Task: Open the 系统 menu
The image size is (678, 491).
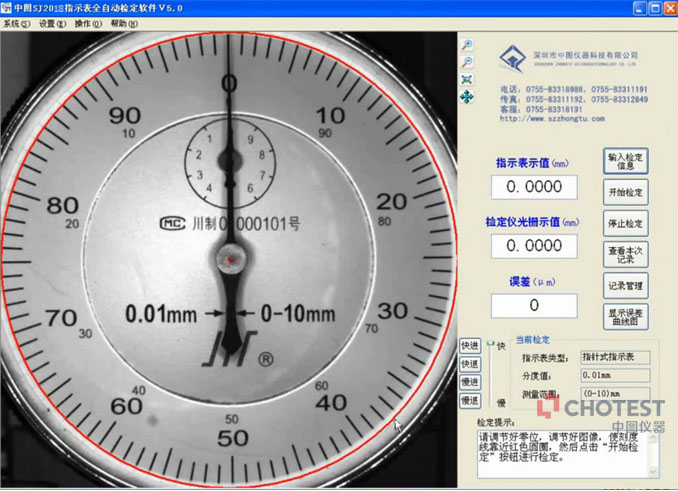Action: point(16,23)
